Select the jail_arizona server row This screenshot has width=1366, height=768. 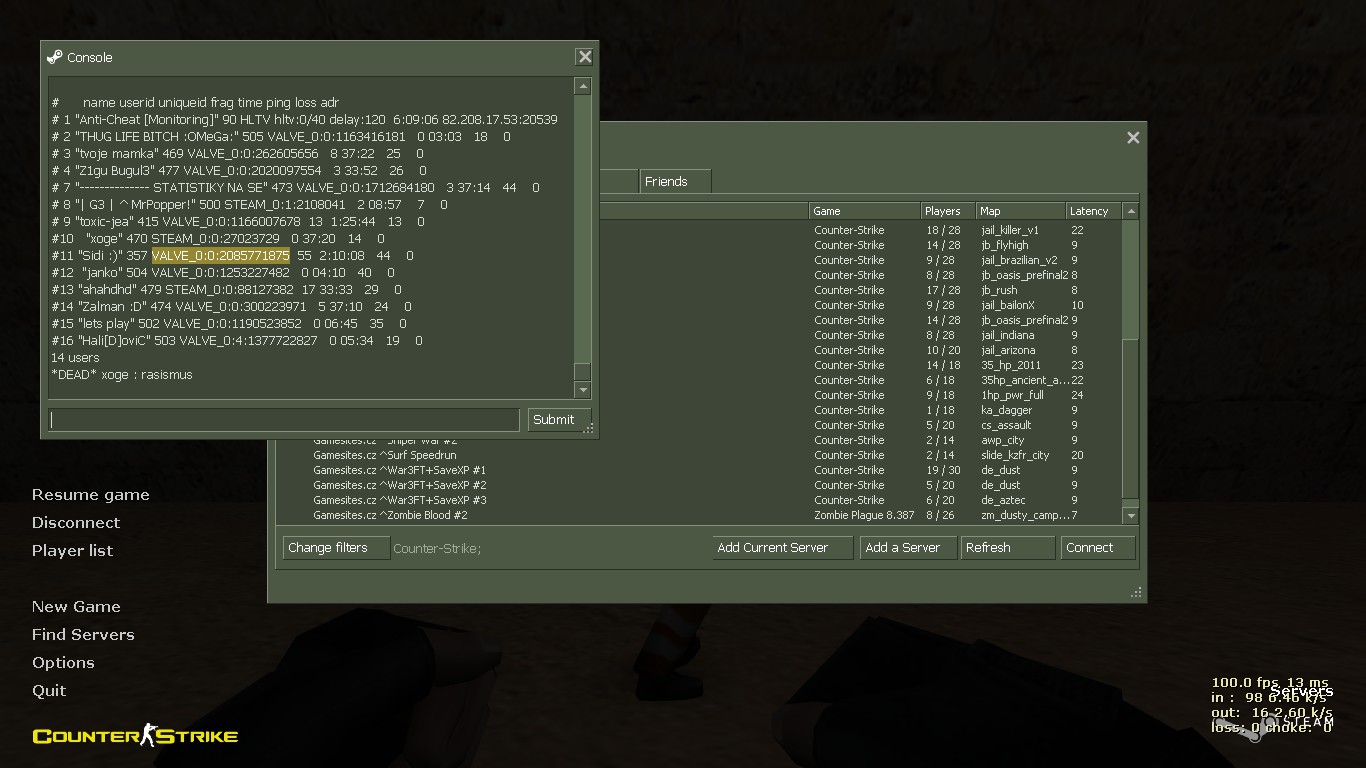pyautogui.click(x=860, y=350)
